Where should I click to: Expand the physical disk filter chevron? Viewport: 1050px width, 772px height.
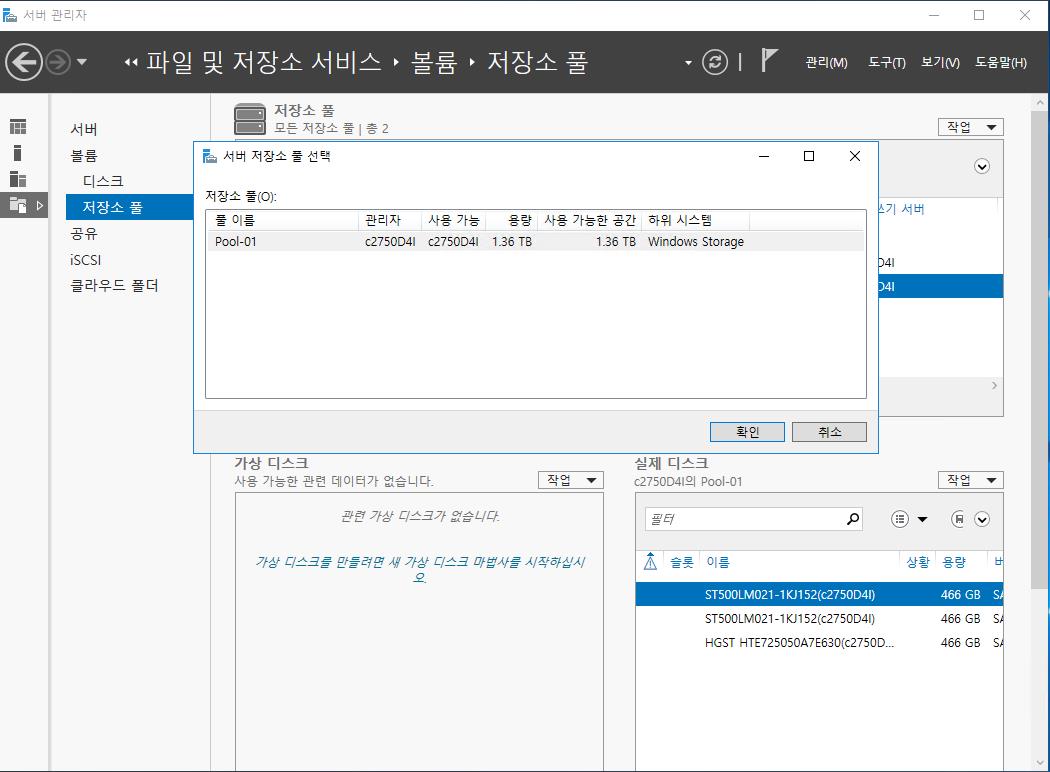982,520
